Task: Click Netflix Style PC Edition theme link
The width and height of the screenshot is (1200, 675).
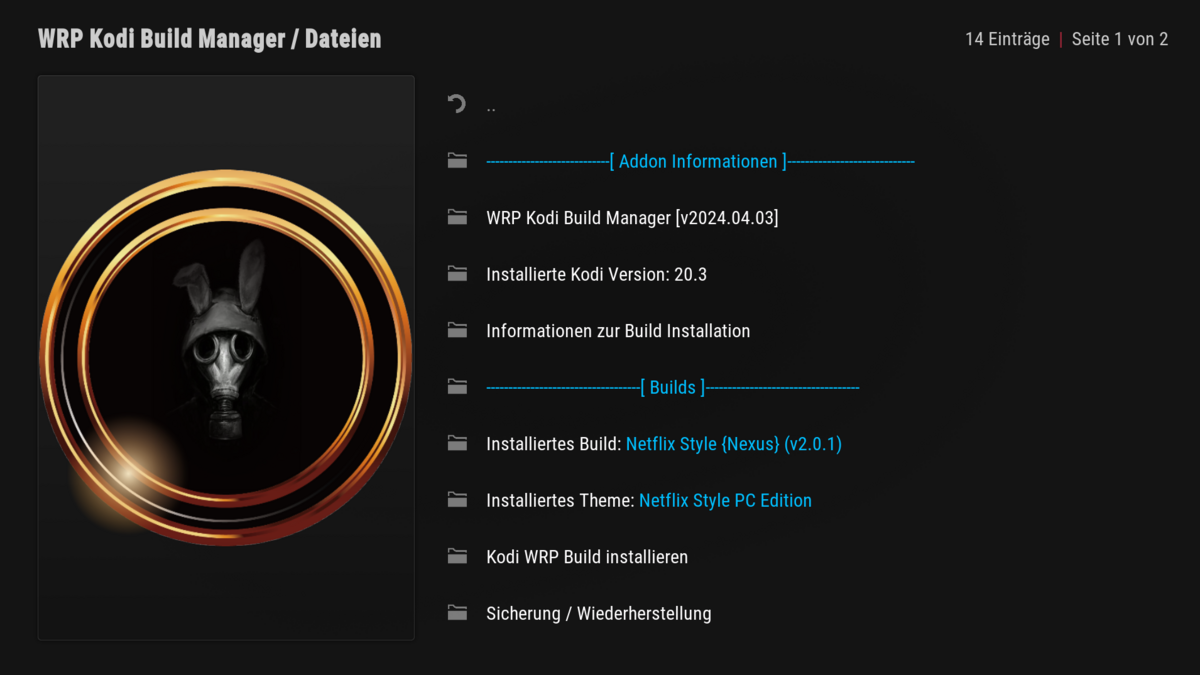Action: 725,501
